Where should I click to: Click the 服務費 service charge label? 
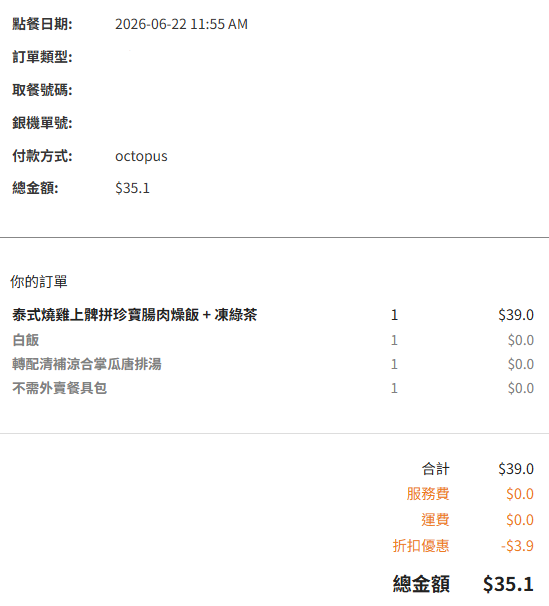click(428, 494)
